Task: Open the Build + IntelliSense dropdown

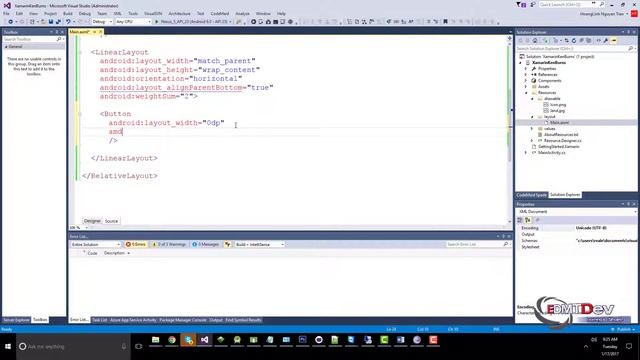Action: point(260,244)
